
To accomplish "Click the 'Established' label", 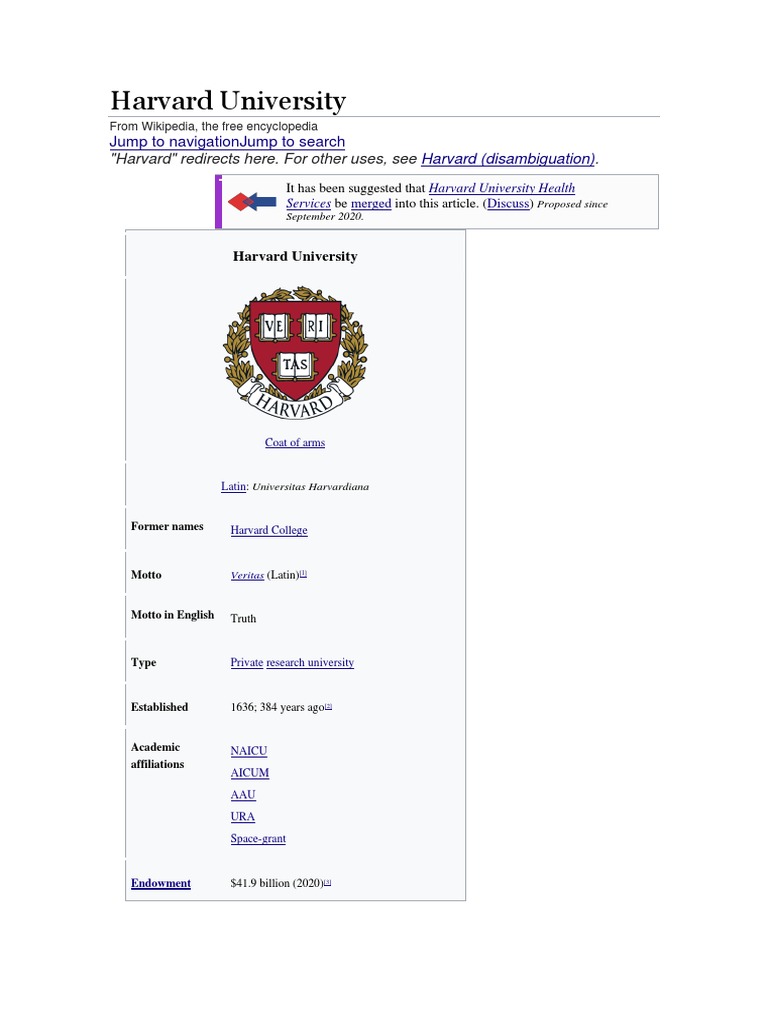I will 159,707.
